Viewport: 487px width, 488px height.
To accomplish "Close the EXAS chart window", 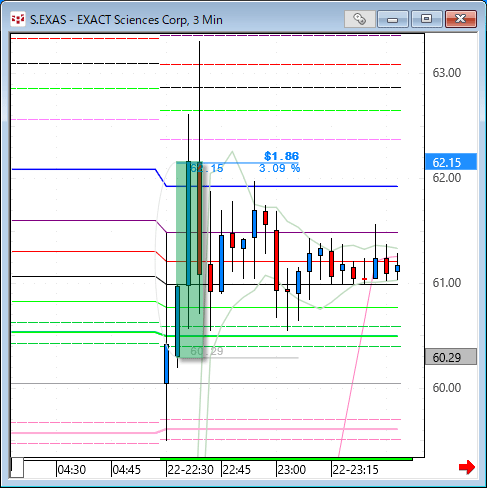I will [461, 19].
